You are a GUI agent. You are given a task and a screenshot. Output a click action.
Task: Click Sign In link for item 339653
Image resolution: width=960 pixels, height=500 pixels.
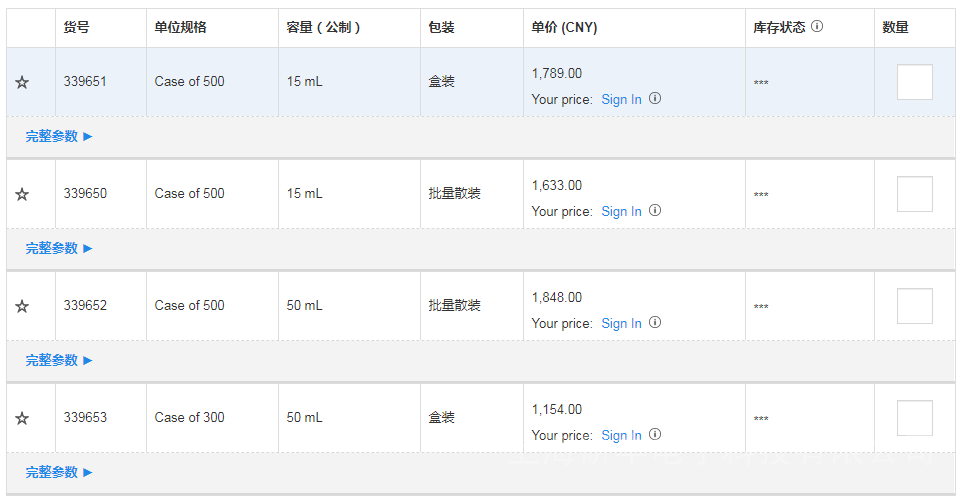click(x=621, y=436)
